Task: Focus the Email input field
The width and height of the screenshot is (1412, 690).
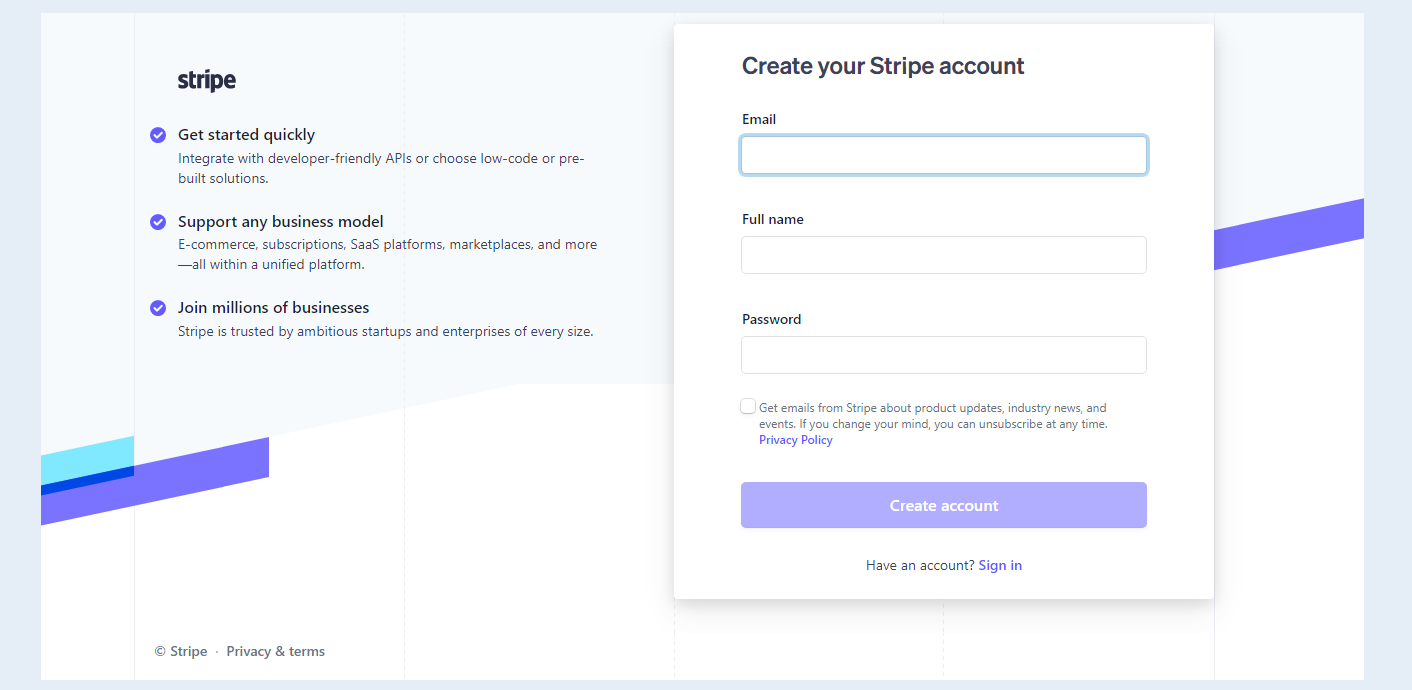Action: pyautogui.click(x=944, y=155)
